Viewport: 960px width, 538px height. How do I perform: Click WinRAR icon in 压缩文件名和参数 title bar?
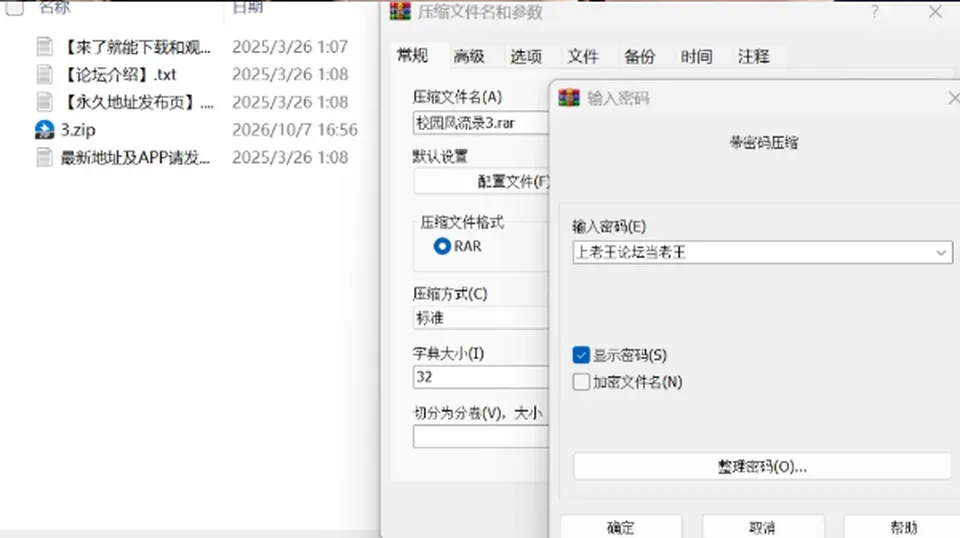(400, 11)
